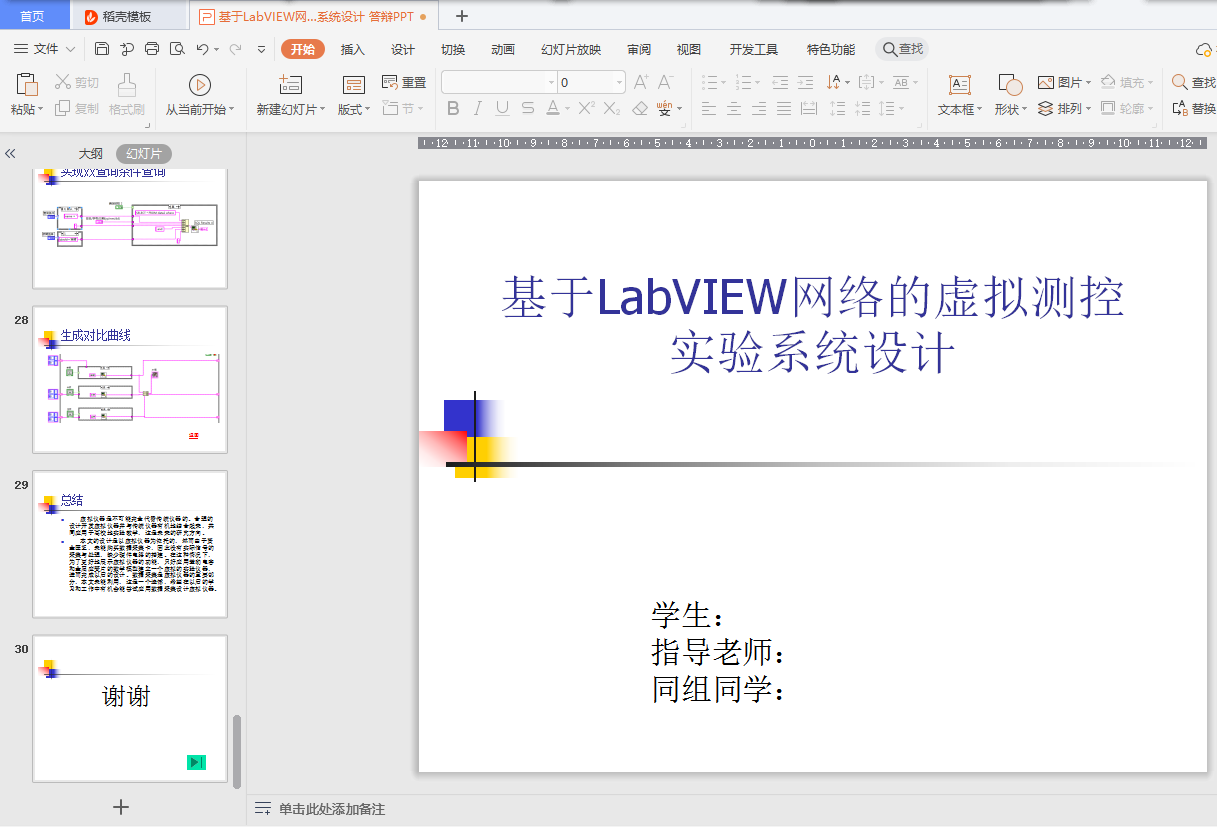The image size is (1217, 827).
Task: Click the Picture (图片) icon
Action: pos(1046,82)
